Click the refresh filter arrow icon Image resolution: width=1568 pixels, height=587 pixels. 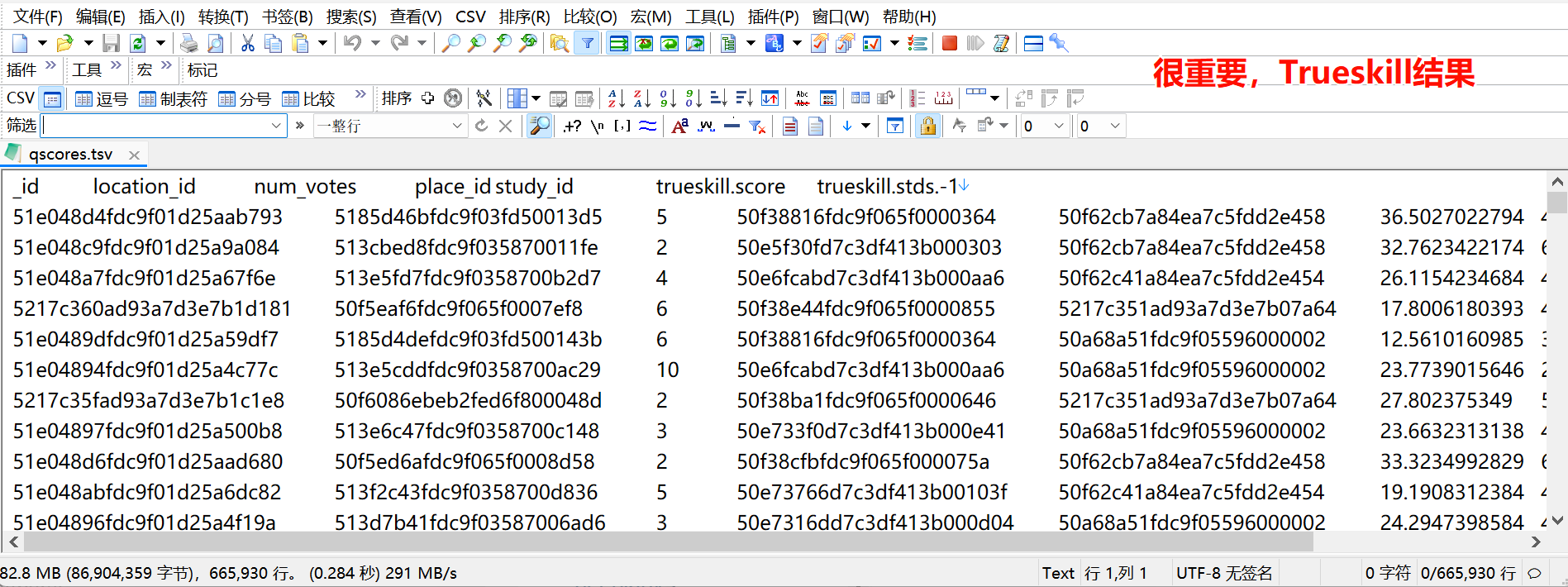pos(481,126)
